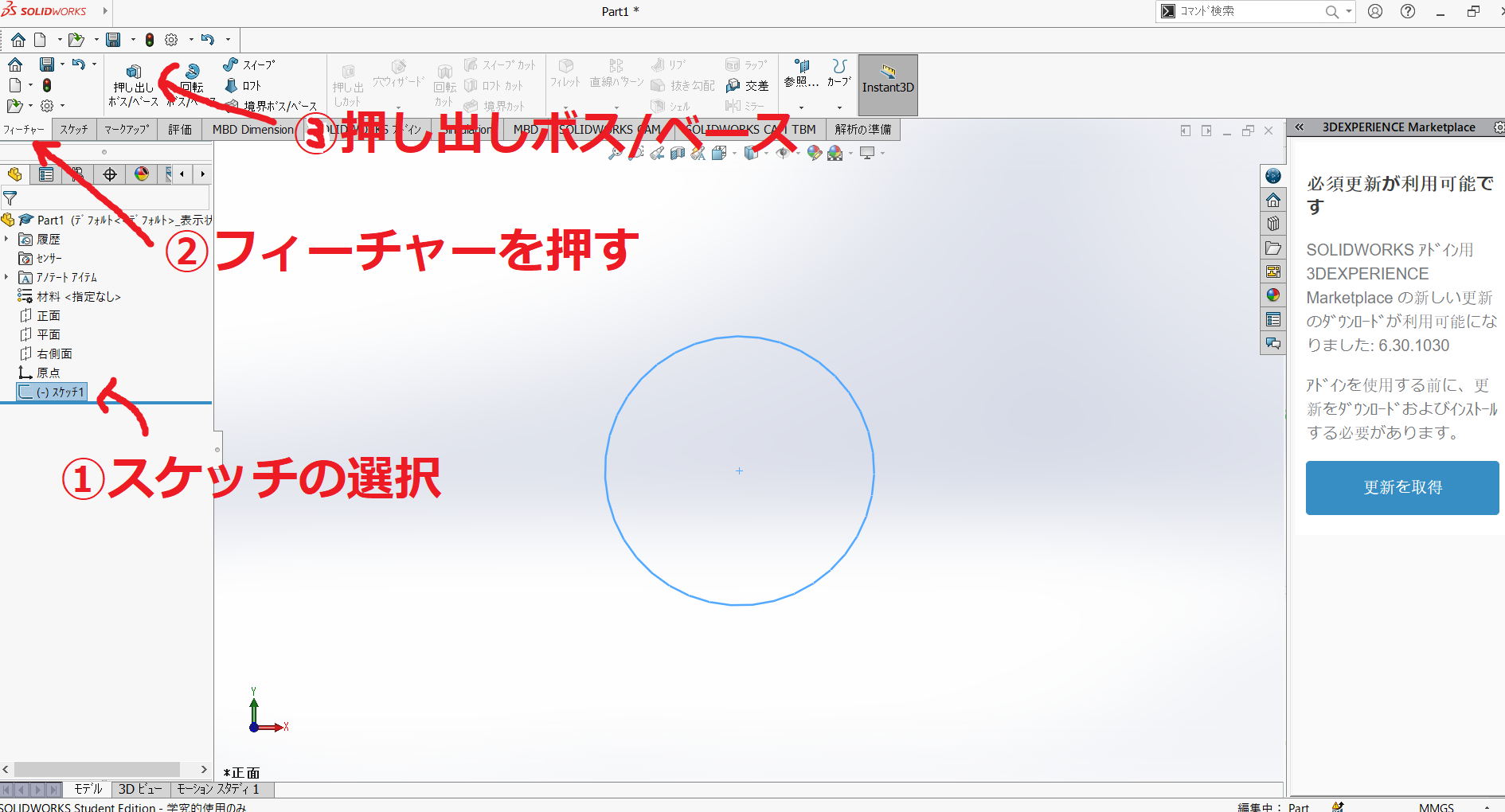Open the PropertyManager tab
This screenshot has width=1505, height=812.
(46, 174)
